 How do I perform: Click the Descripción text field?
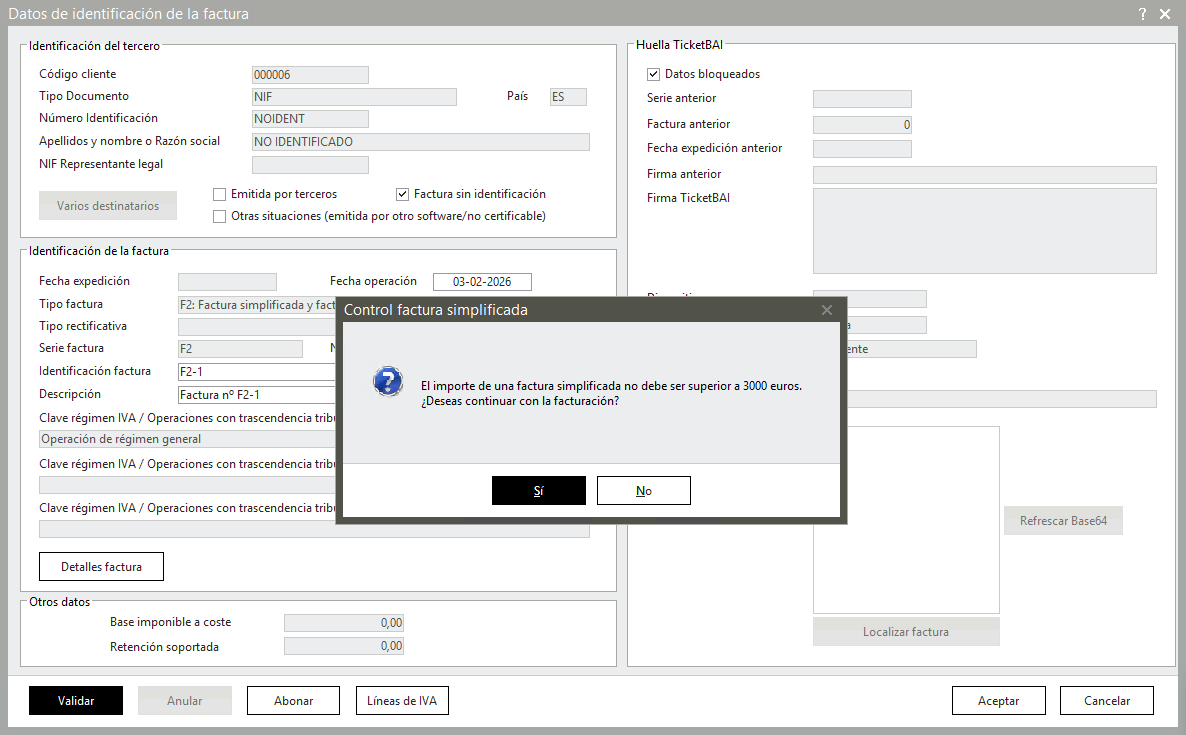[x=256, y=395]
